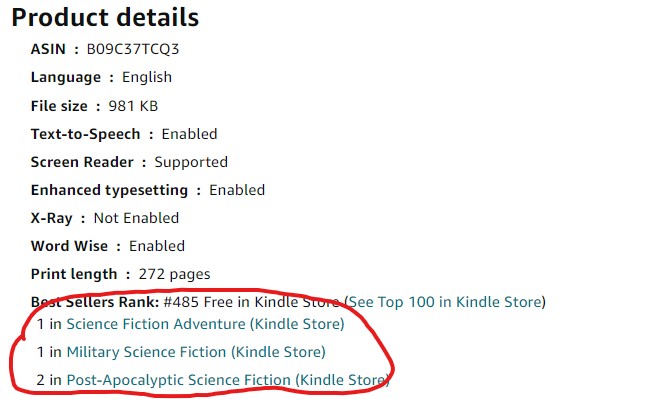Click the X-Ray Not Enabled value
This screenshot has width=650, height=399.
pyautogui.click(x=136, y=218)
